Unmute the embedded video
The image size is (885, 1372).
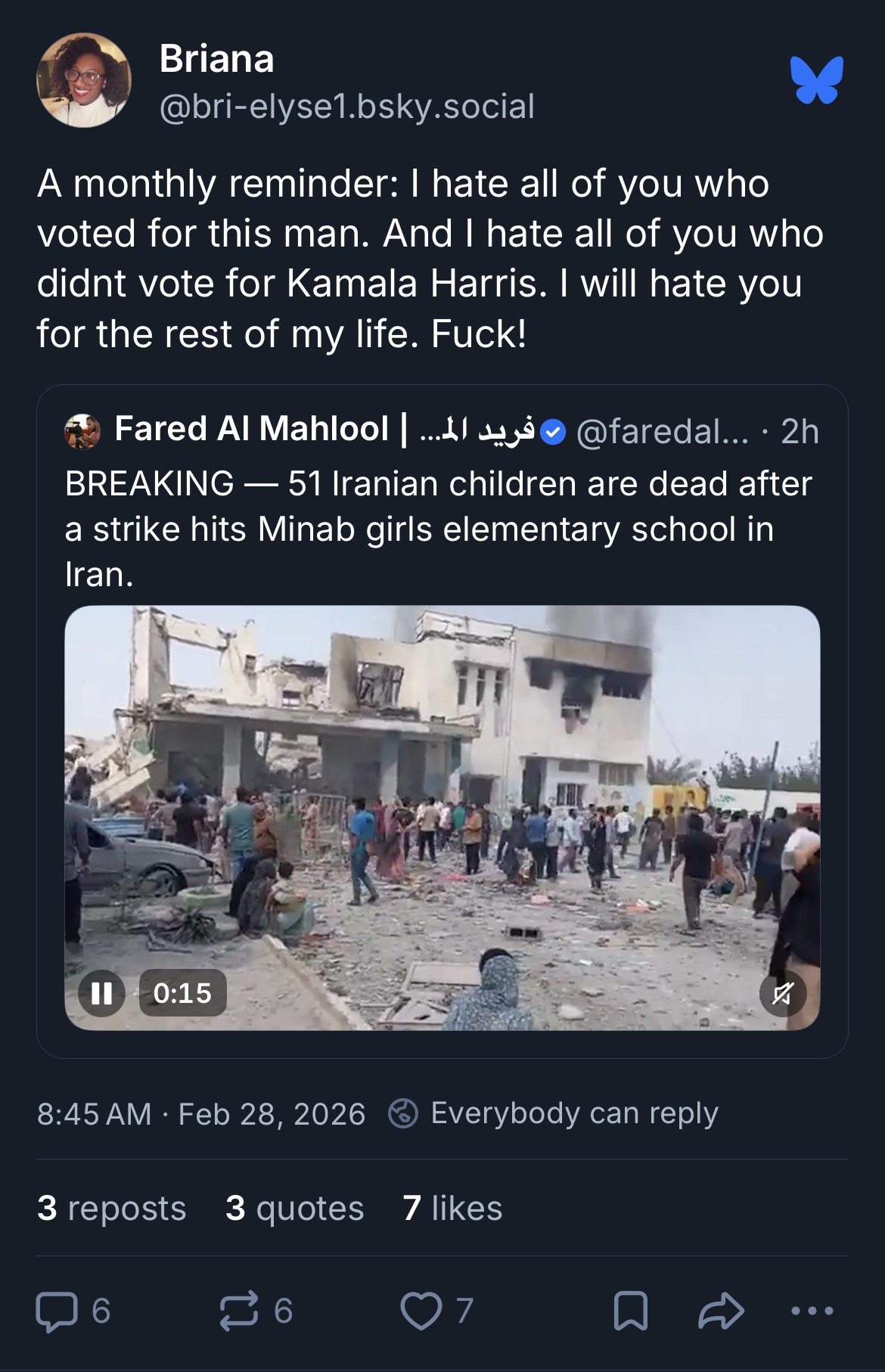pos(782,992)
